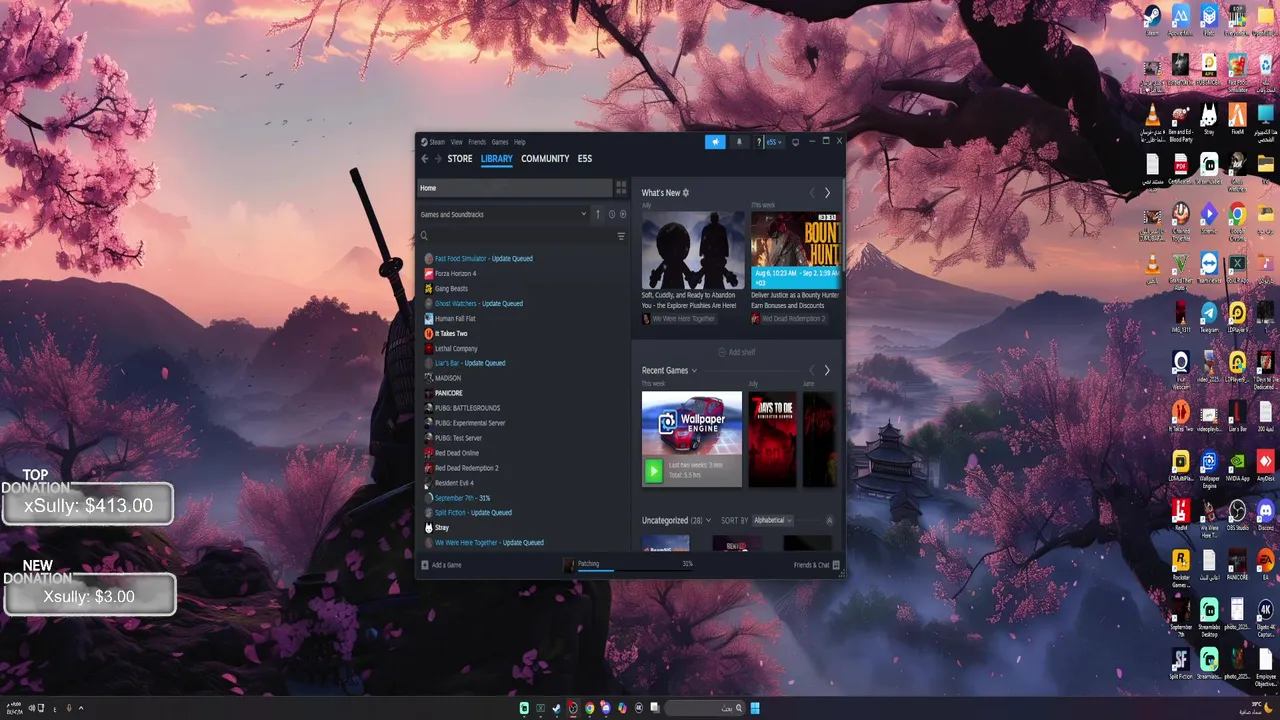Open the Steam menu
1280x720 pixels.
[x=437, y=142]
